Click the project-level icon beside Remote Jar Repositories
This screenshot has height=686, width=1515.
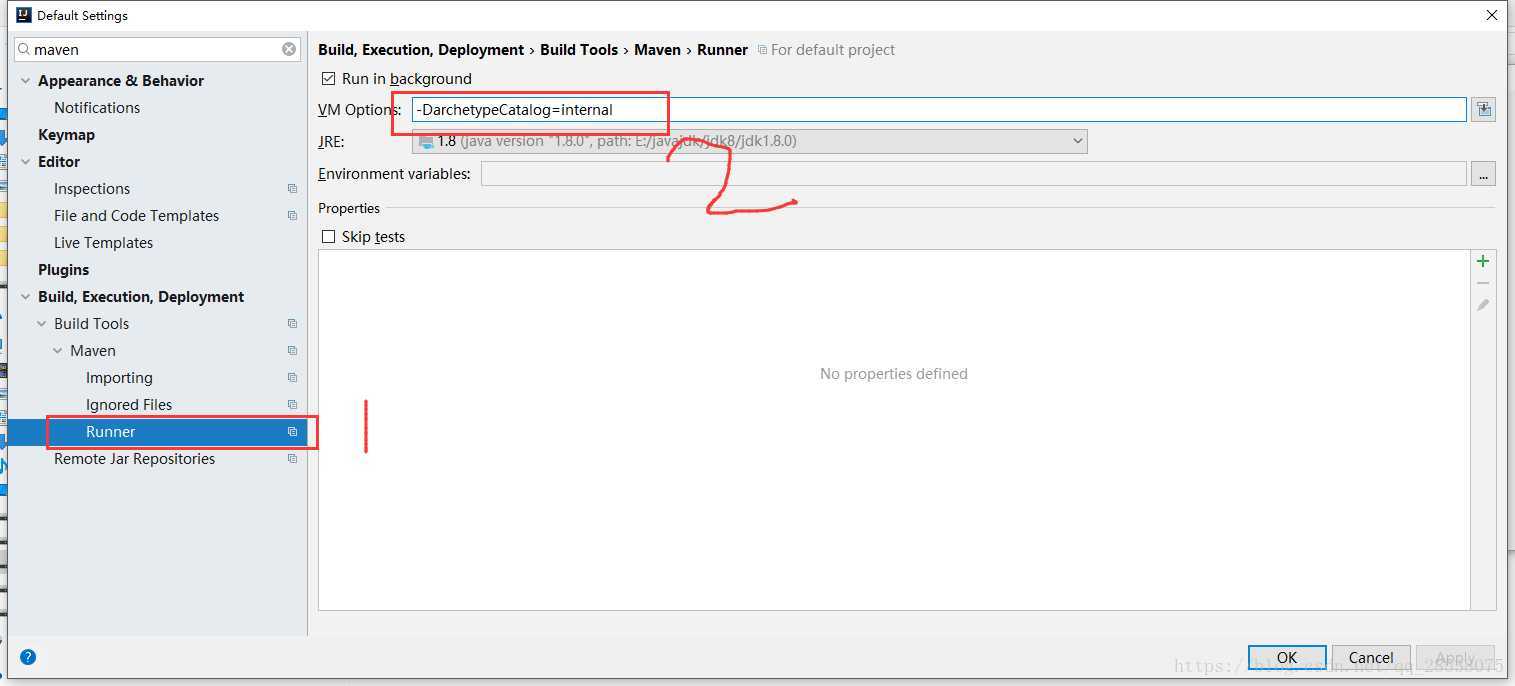(292, 459)
